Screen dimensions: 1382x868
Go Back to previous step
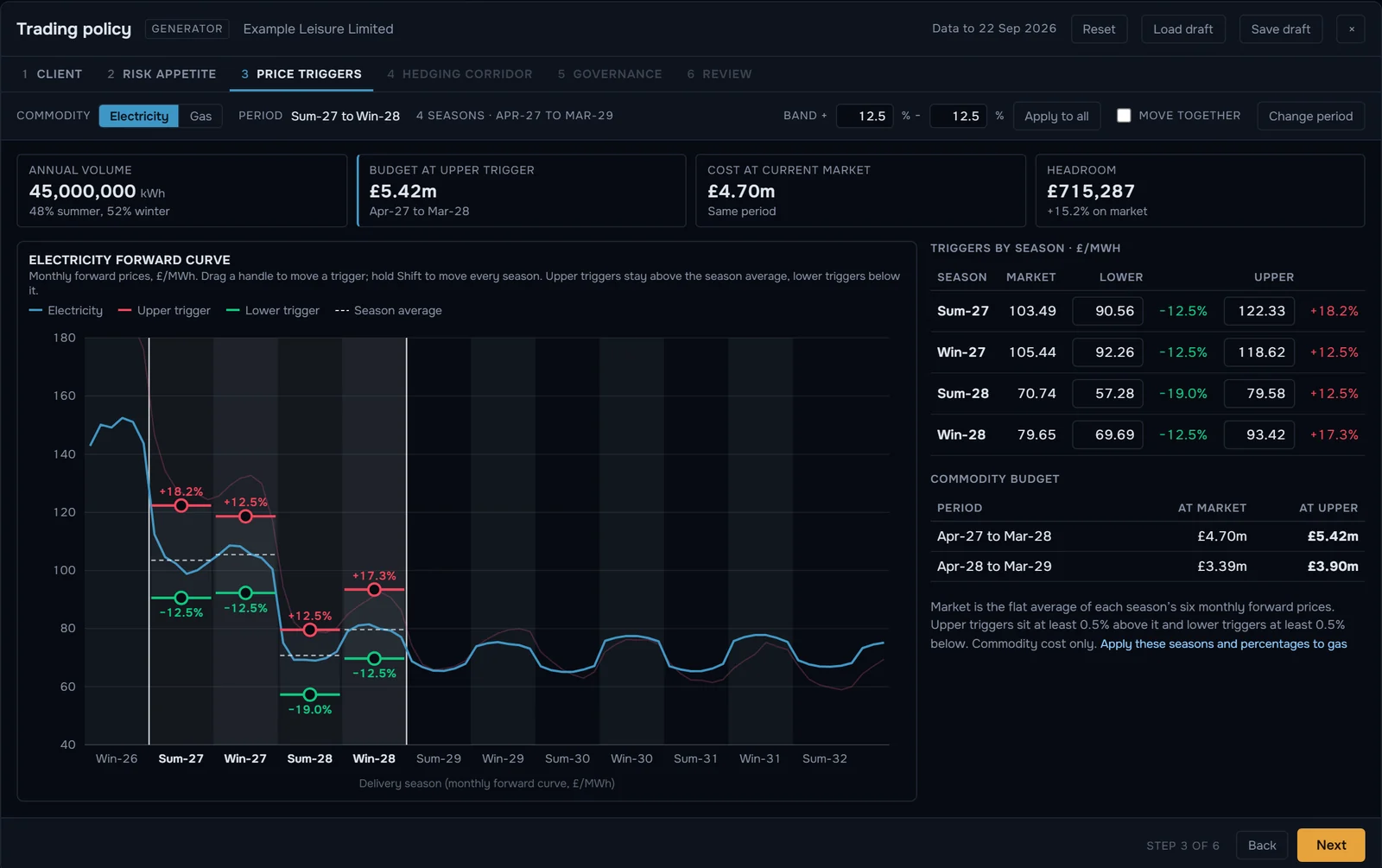(x=1262, y=845)
